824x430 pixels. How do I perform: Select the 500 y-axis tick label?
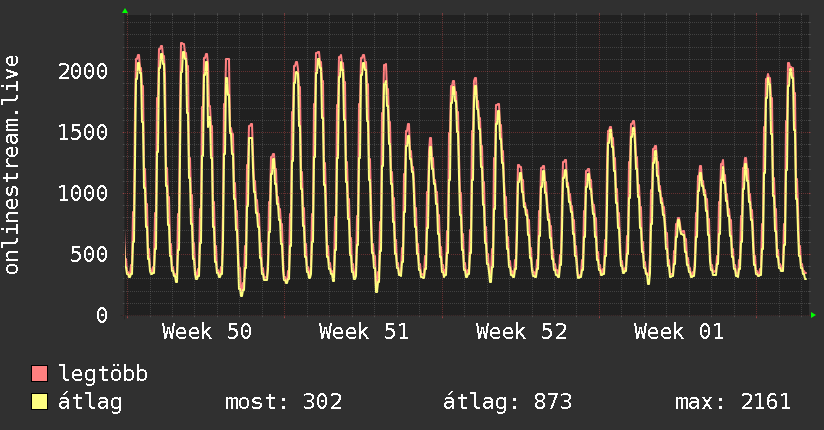(x=90, y=254)
